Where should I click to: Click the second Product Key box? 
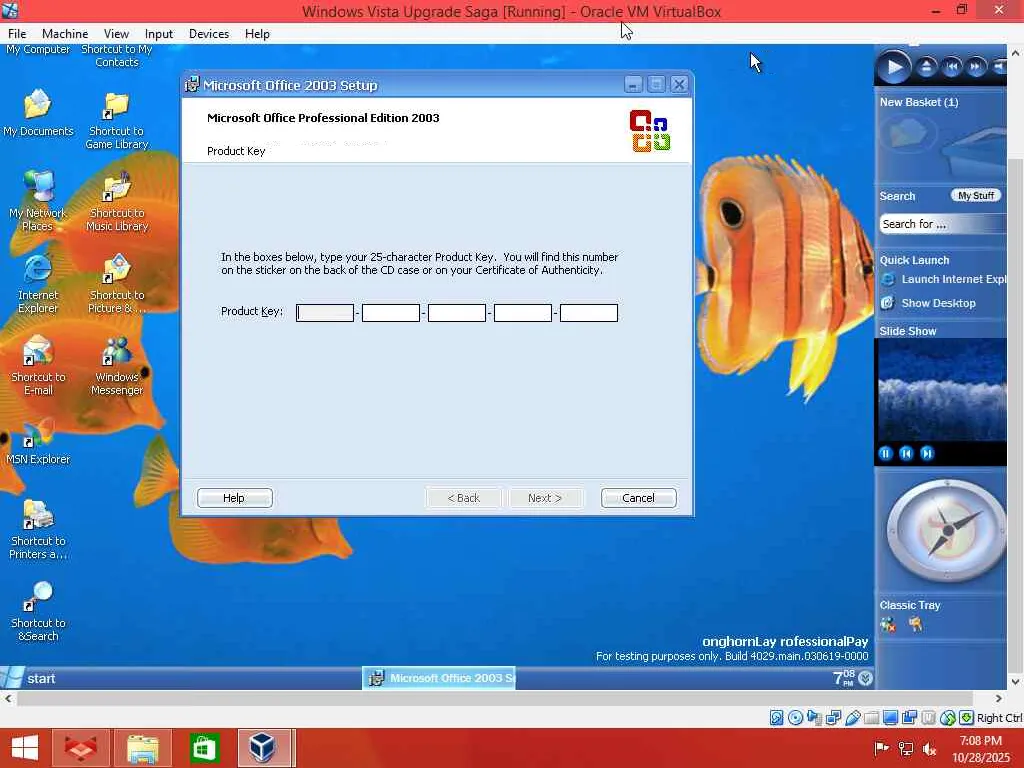pos(391,313)
